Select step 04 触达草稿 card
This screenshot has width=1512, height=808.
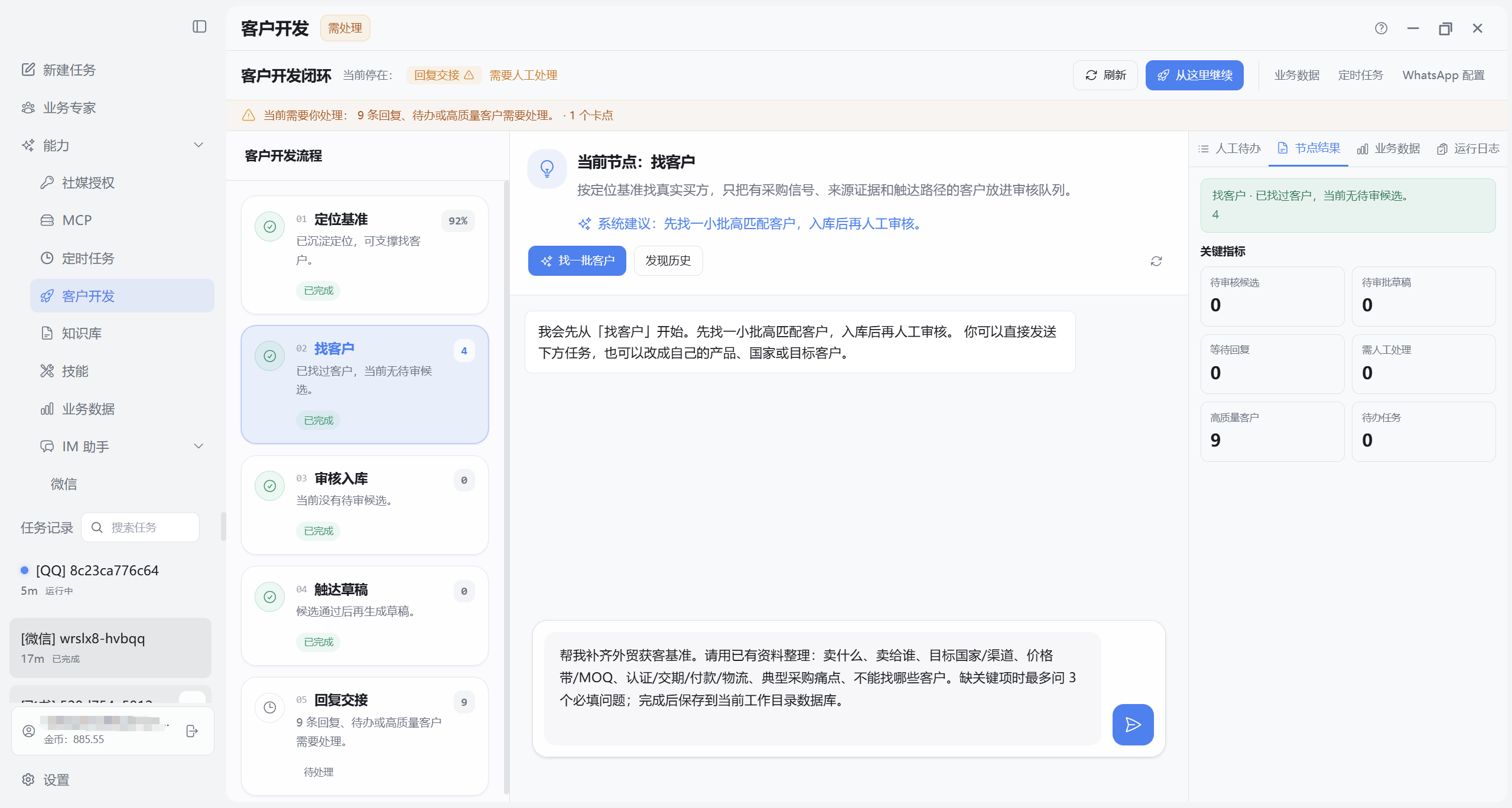click(x=365, y=615)
